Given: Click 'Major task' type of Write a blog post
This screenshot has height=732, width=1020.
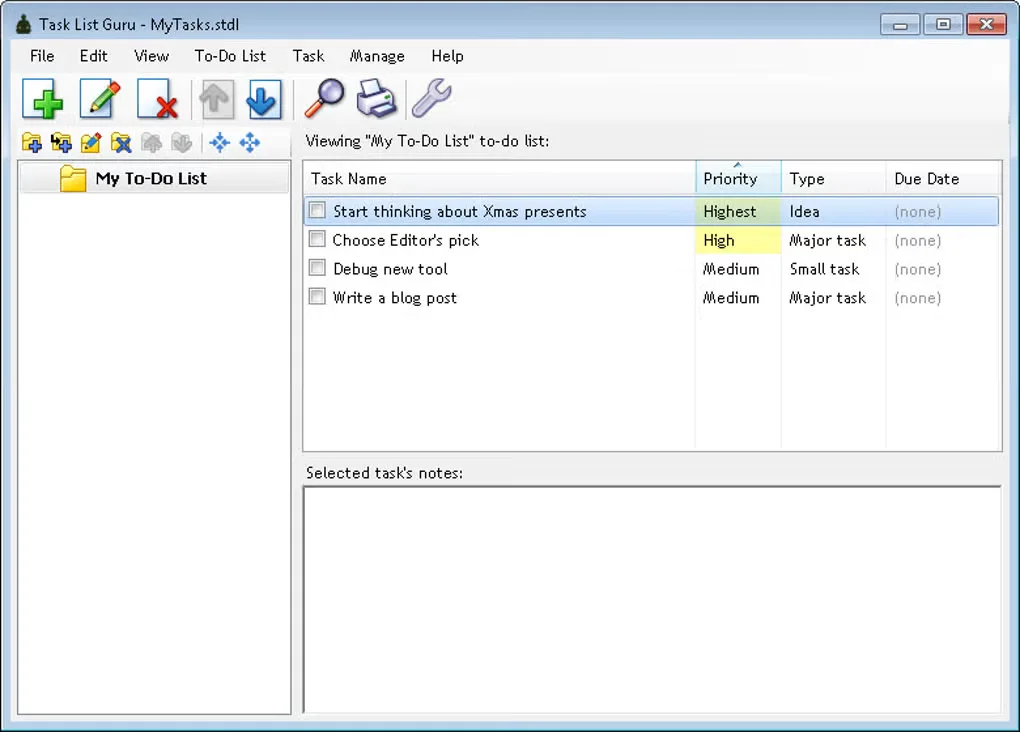Looking at the screenshot, I should click(827, 297).
